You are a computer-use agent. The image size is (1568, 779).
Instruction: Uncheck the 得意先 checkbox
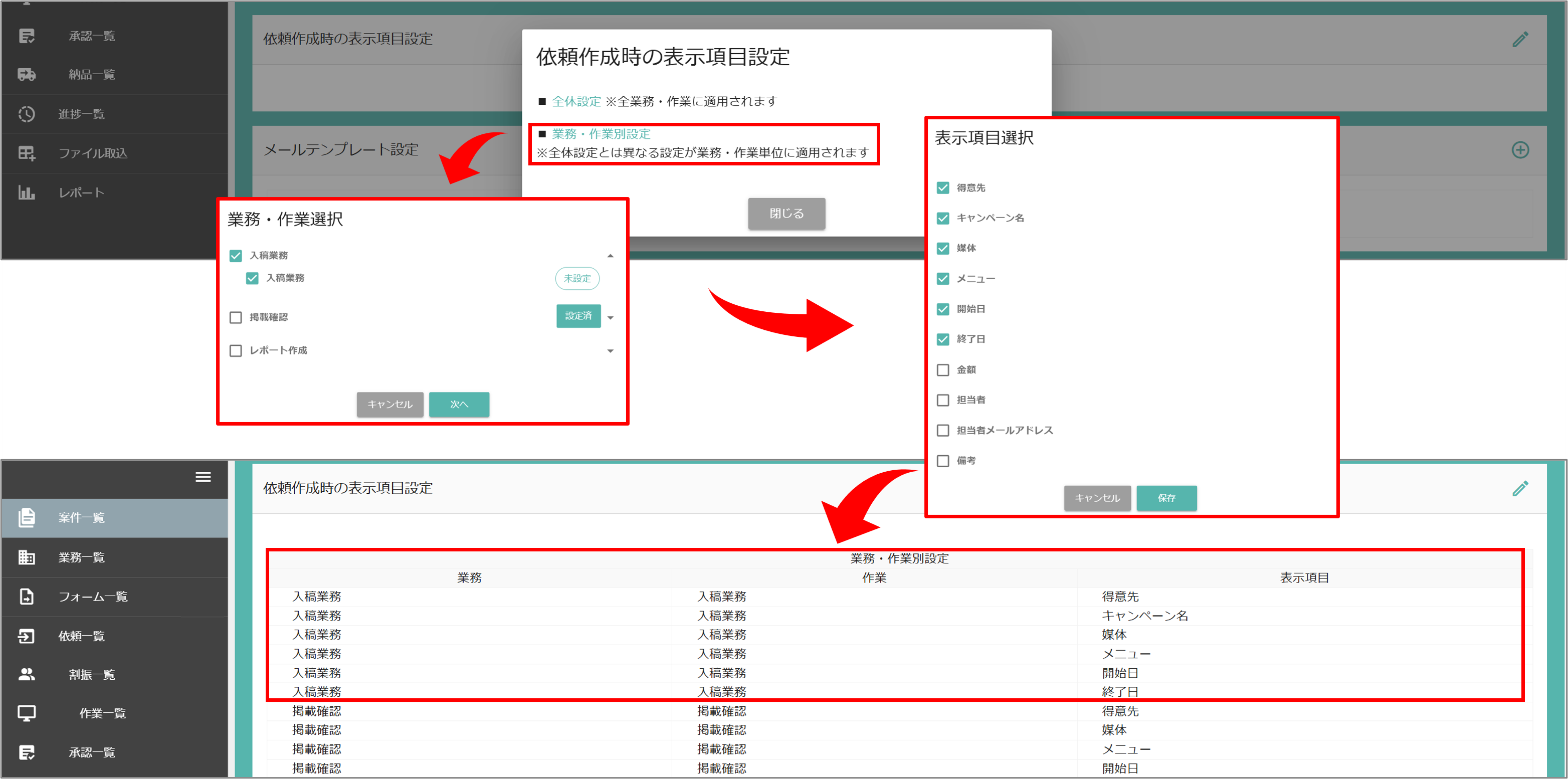943,187
